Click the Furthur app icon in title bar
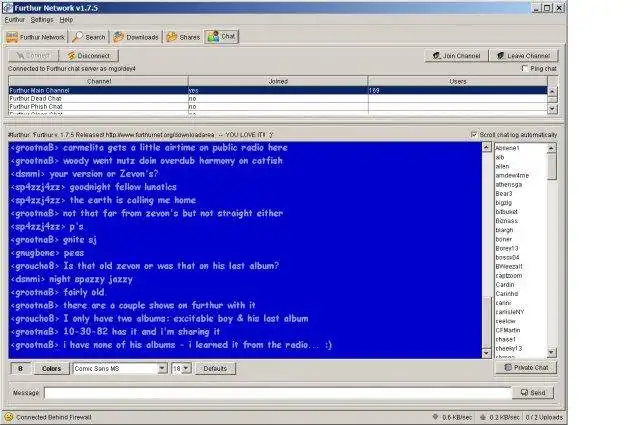This screenshot has width=640, height=425. click(x=8, y=8)
